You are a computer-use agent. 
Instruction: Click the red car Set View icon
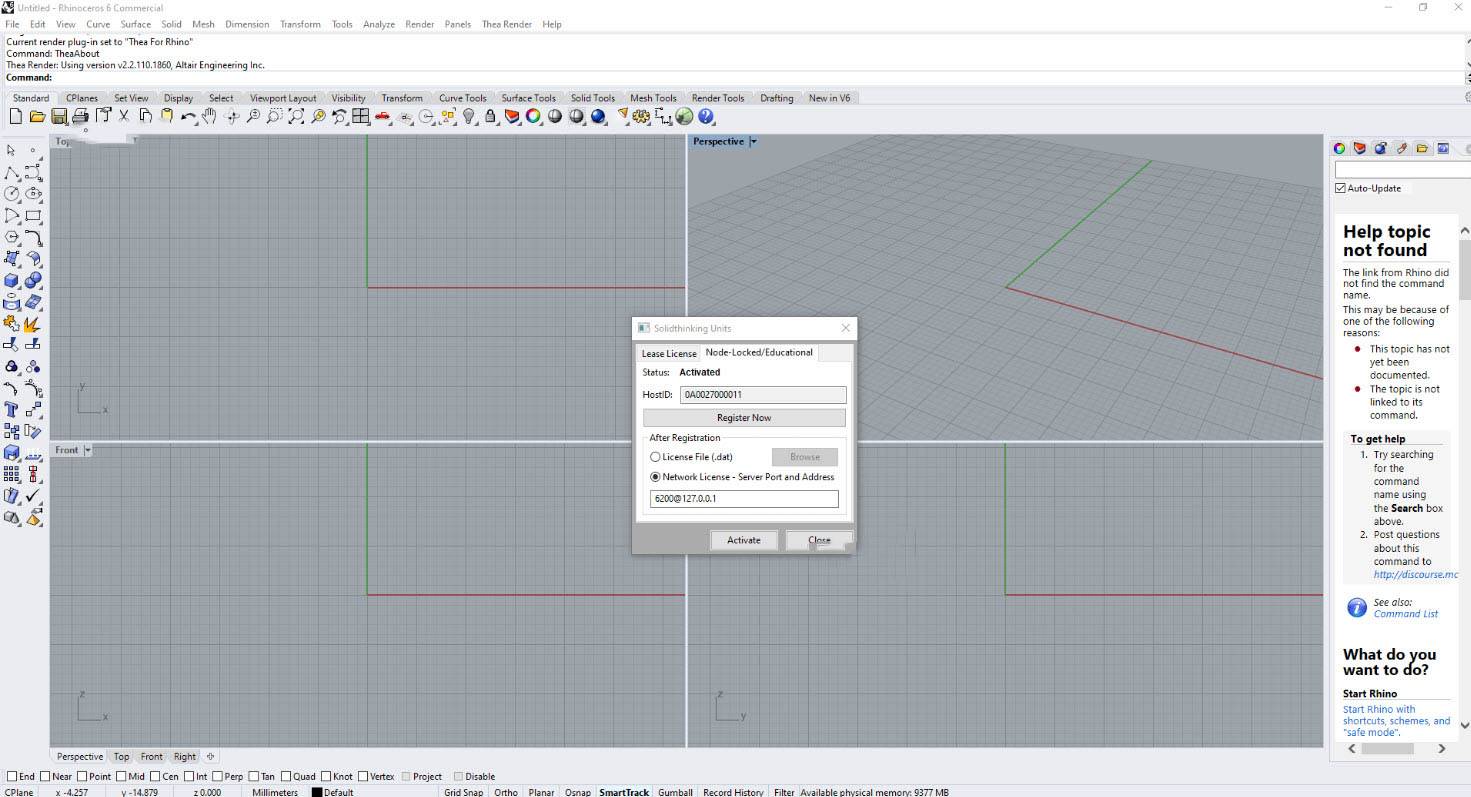tap(382, 117)
